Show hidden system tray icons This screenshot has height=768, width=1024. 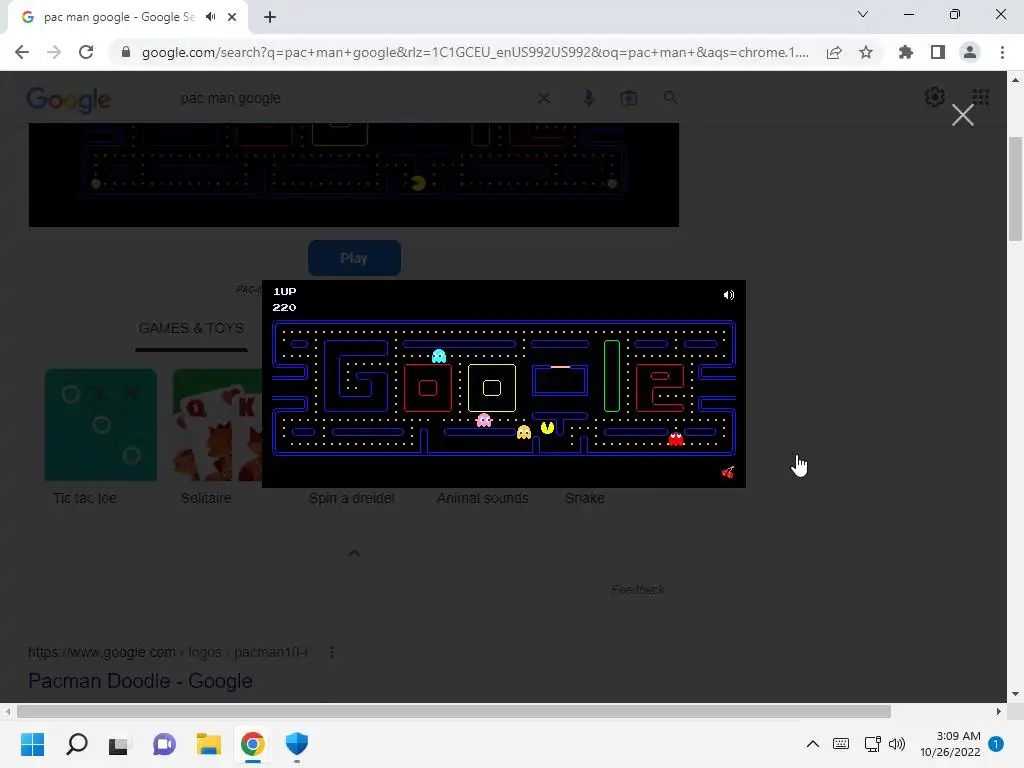[812, 744]
